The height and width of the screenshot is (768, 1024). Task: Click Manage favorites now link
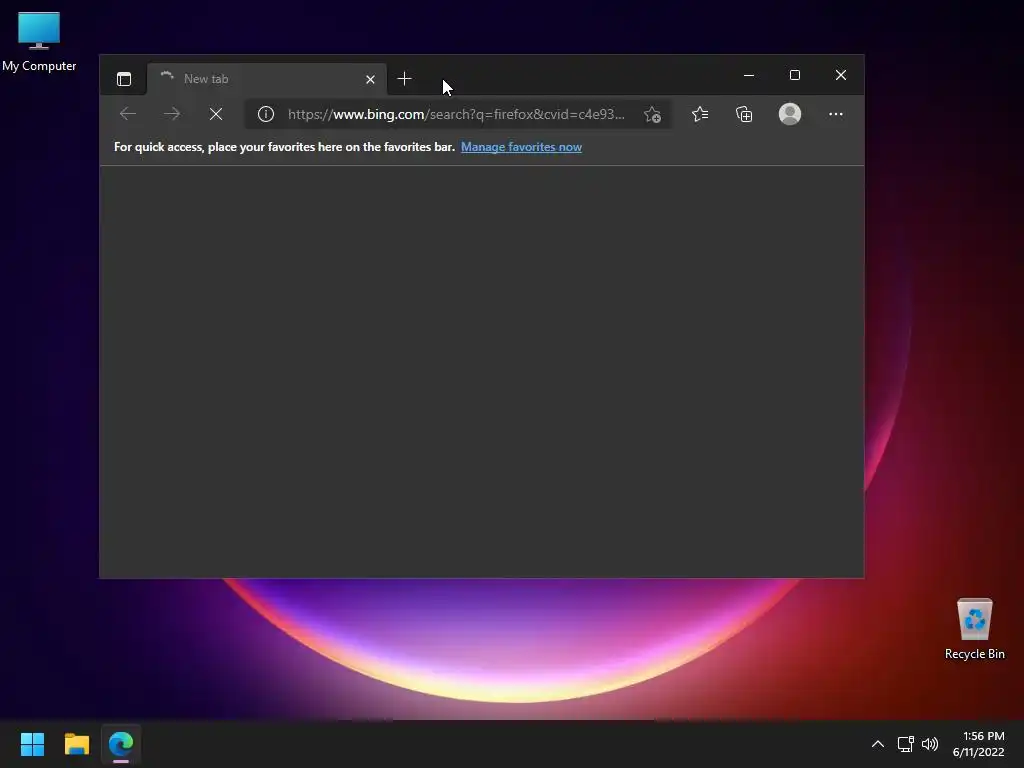pos(521,147)
